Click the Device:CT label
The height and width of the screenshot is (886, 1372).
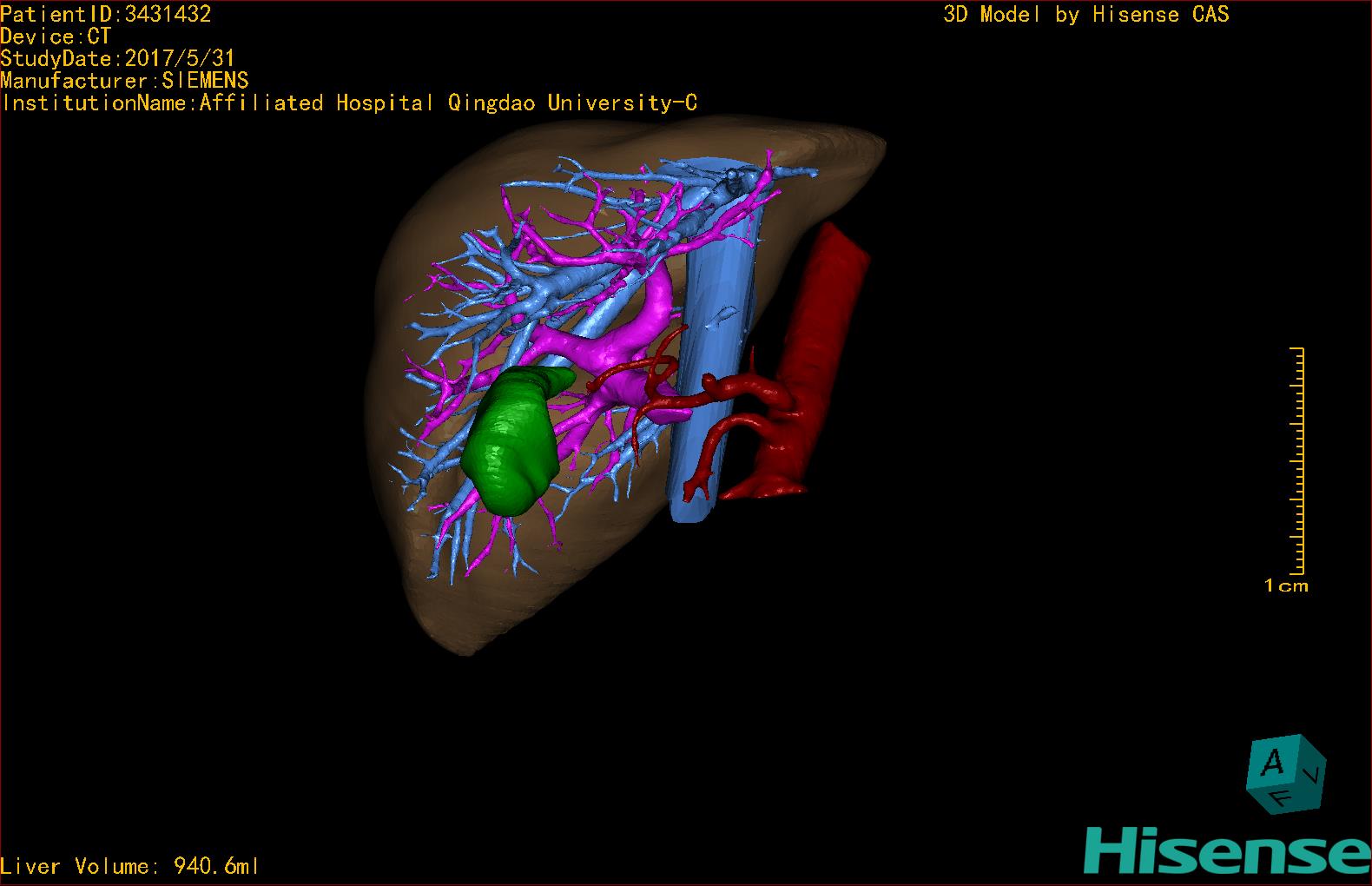(x=56, y=36)
